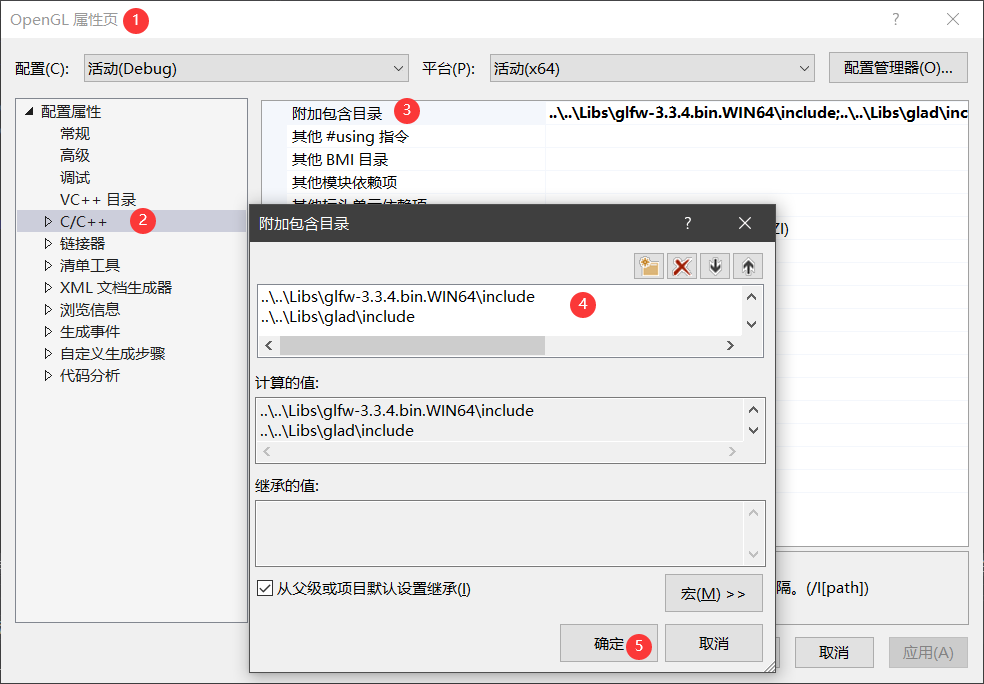The image size is (984, 684).
Task: Click the new line folder icon
Action: pyautogui.click(x=649, y=267)
